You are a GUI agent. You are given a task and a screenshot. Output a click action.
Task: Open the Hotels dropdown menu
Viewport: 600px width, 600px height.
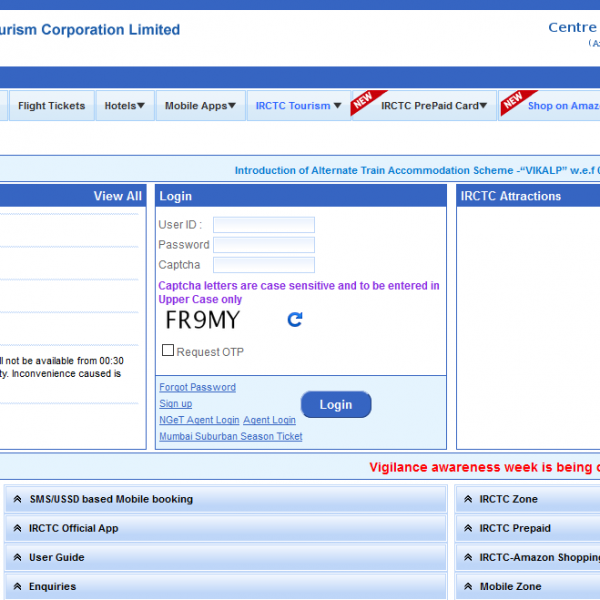click(125, 106)
